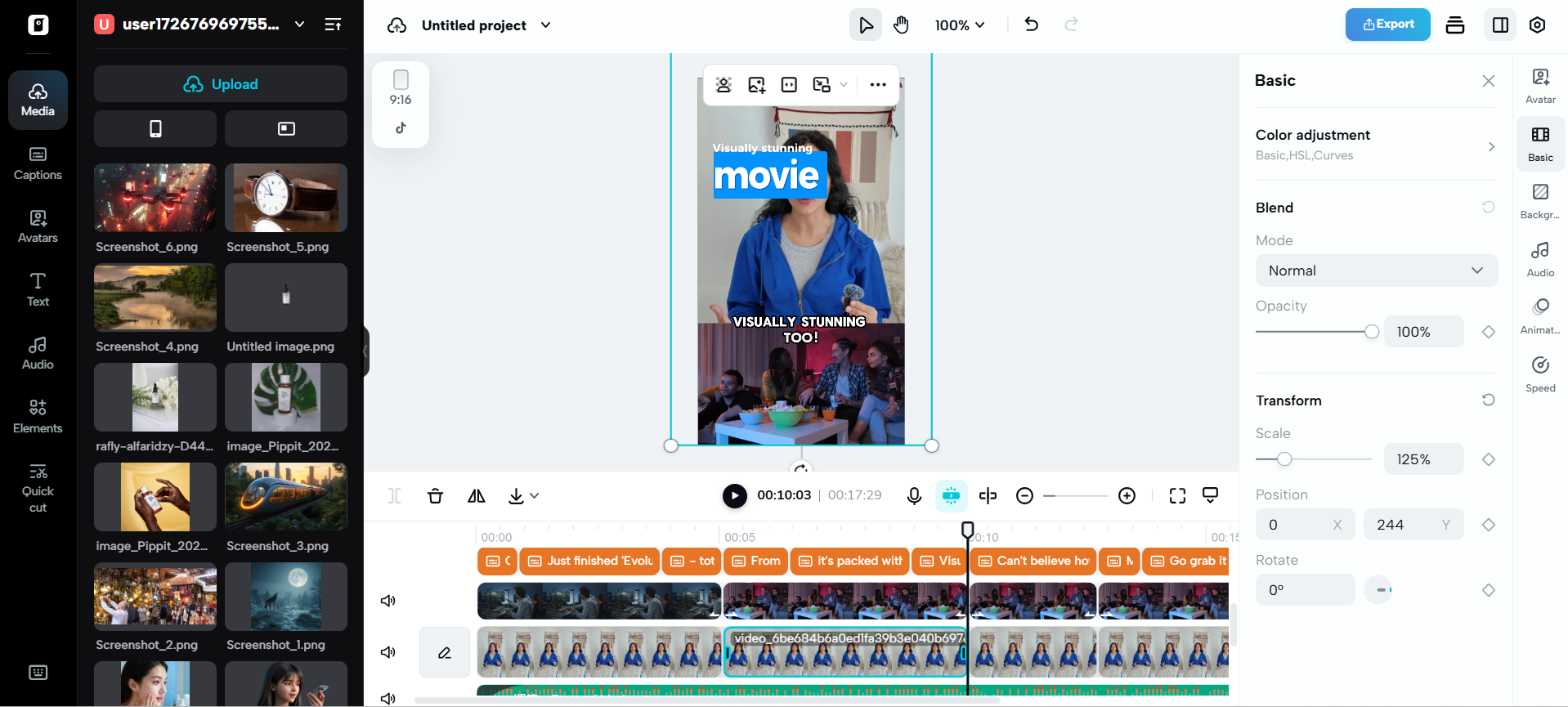Screen dimensions: 1568x707
Task: Open the canvas zoom 100% dropdown
Action: pos(960,25)
